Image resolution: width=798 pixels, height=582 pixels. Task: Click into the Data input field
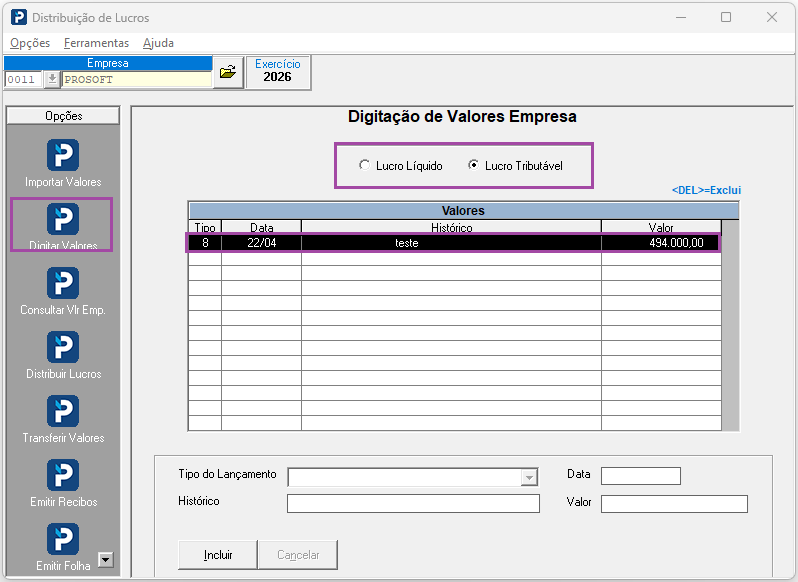pyautogui.click(x=641, y=476)
